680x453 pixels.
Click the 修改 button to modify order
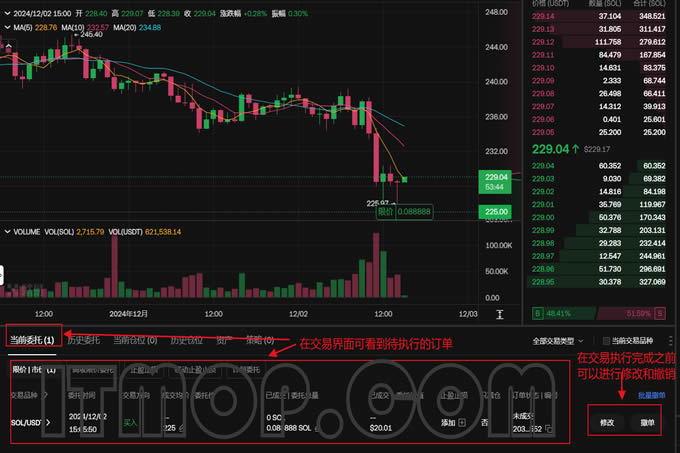[x=607, y=422]
